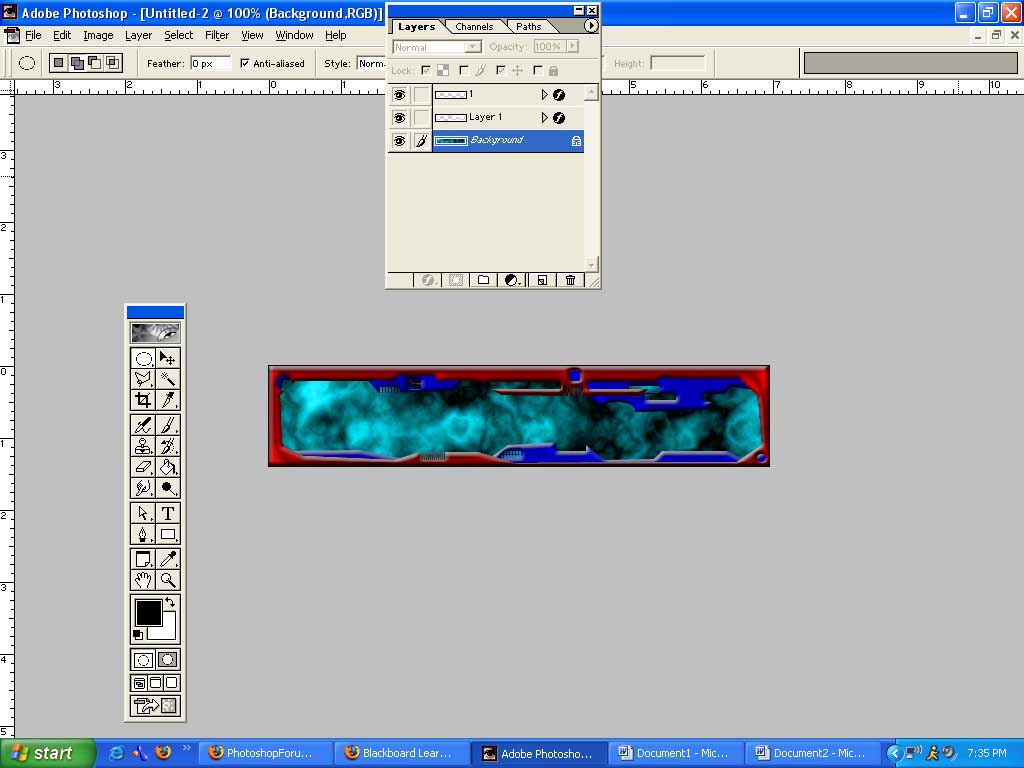
Task: Uncheck the Anti-aliased checkbox
Action: coord(245,63)
